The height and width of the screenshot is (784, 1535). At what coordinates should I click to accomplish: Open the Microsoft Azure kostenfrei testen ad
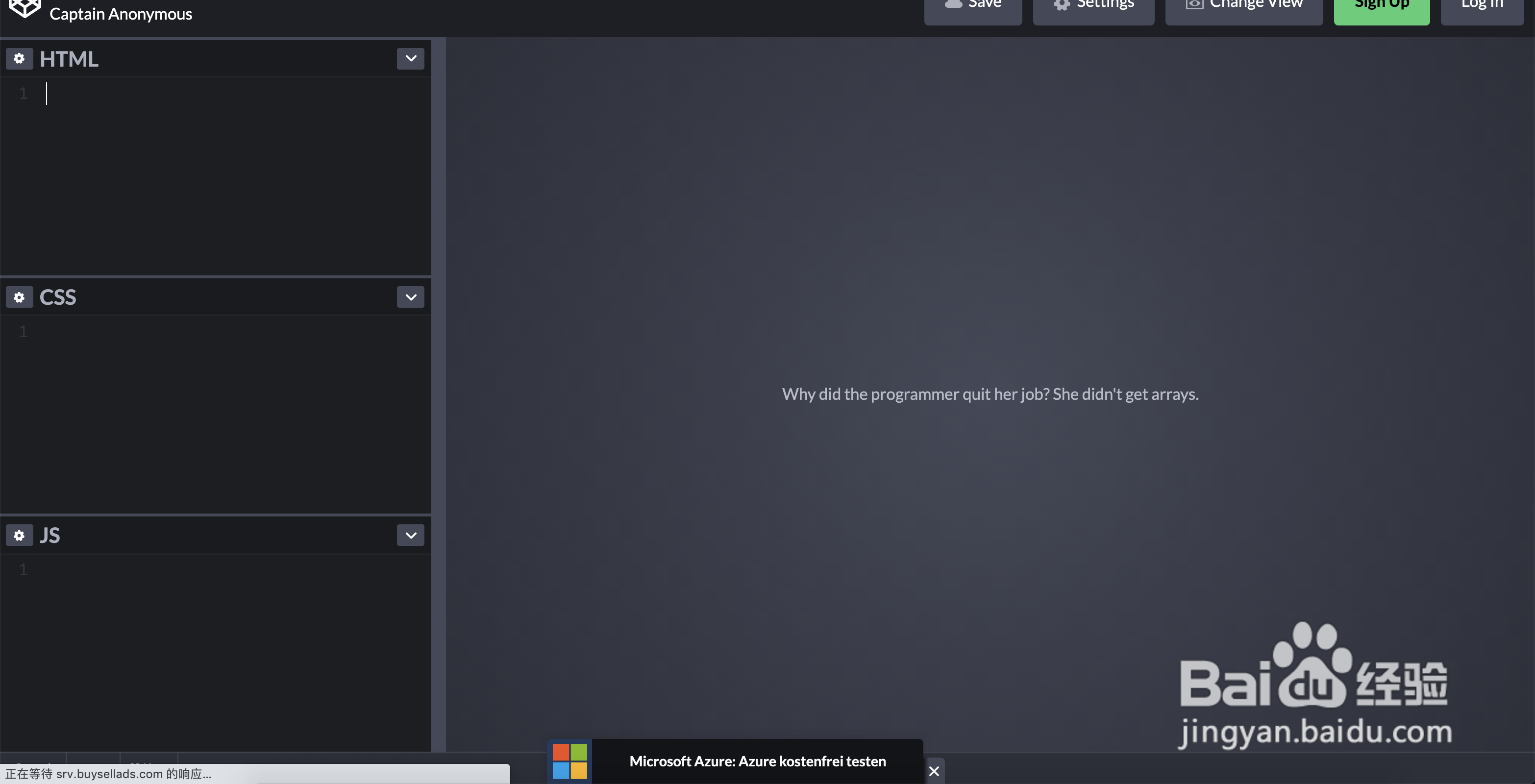click(x=757, y=761)
